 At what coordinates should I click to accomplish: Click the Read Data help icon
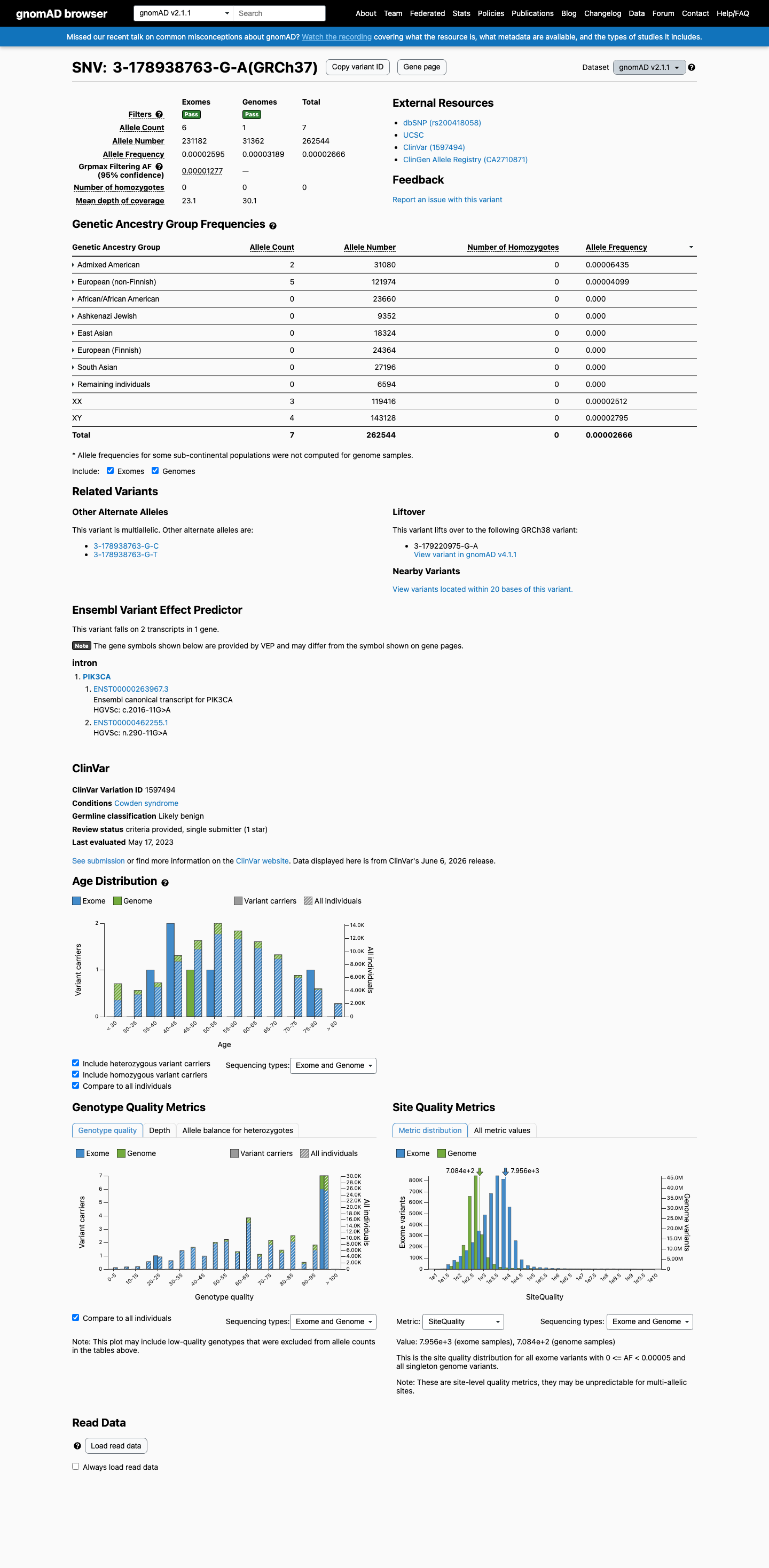tap(77, 1446)
